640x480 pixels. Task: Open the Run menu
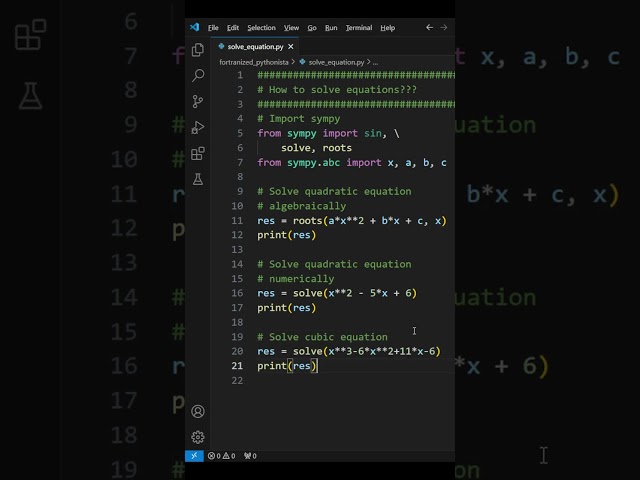coord(331,28)
